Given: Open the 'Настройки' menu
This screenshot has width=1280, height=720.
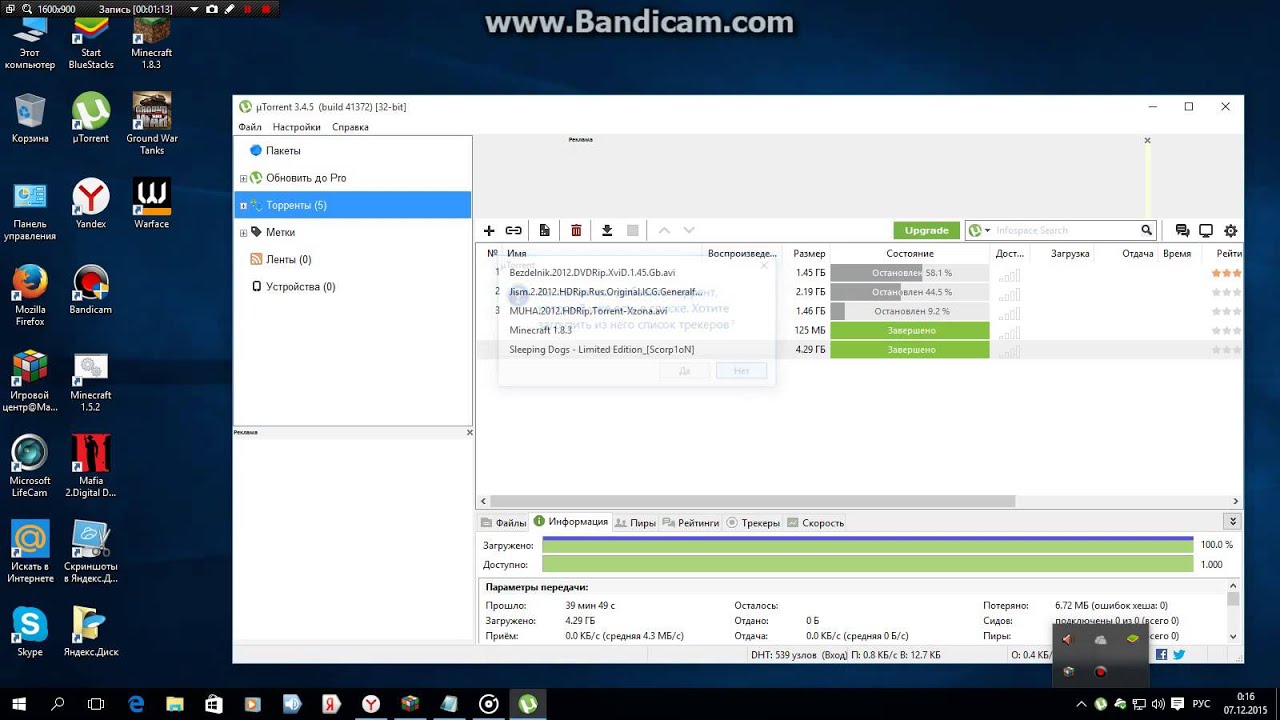Looking at the screenshot, I should tap(296, 127).
